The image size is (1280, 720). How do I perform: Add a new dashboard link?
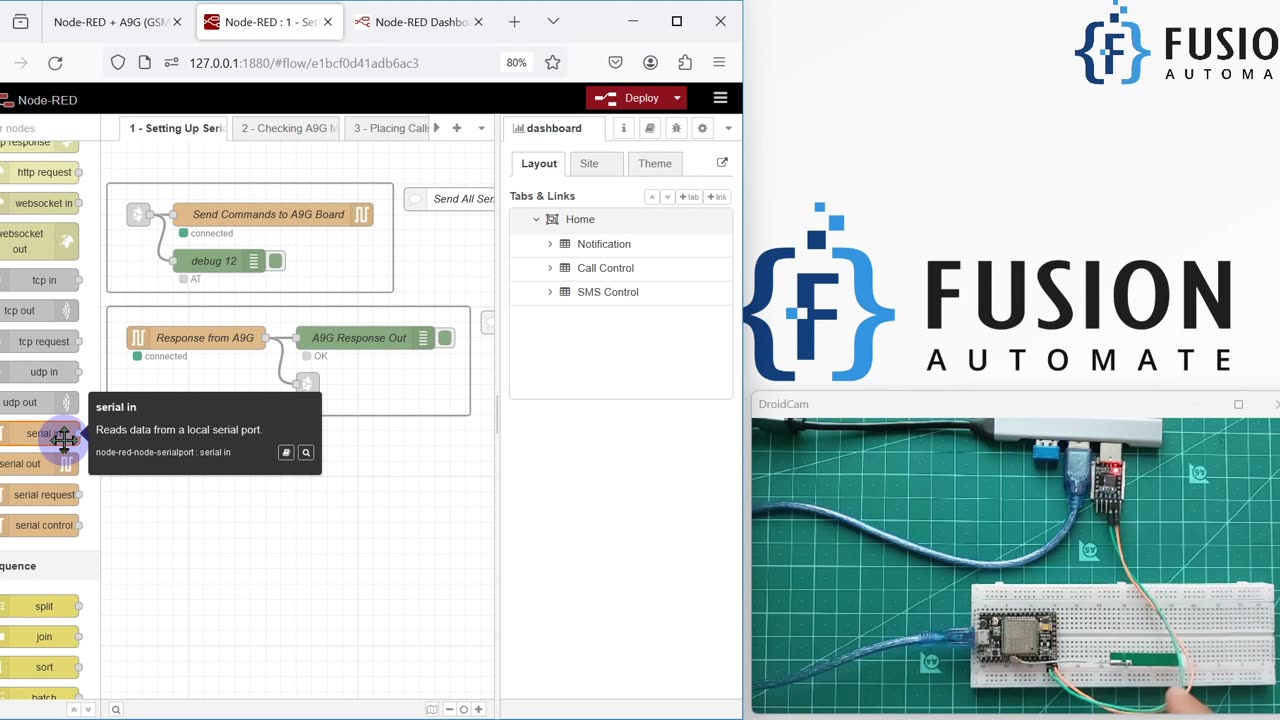click(x=717, y=197)
